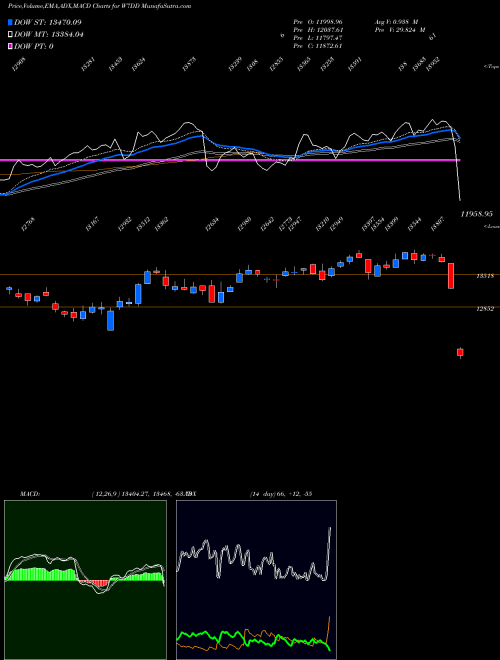Click the 'Pre C: 11872.61' value
The height and width of the screenshot is (660, 500).
(x=318, y=45)
